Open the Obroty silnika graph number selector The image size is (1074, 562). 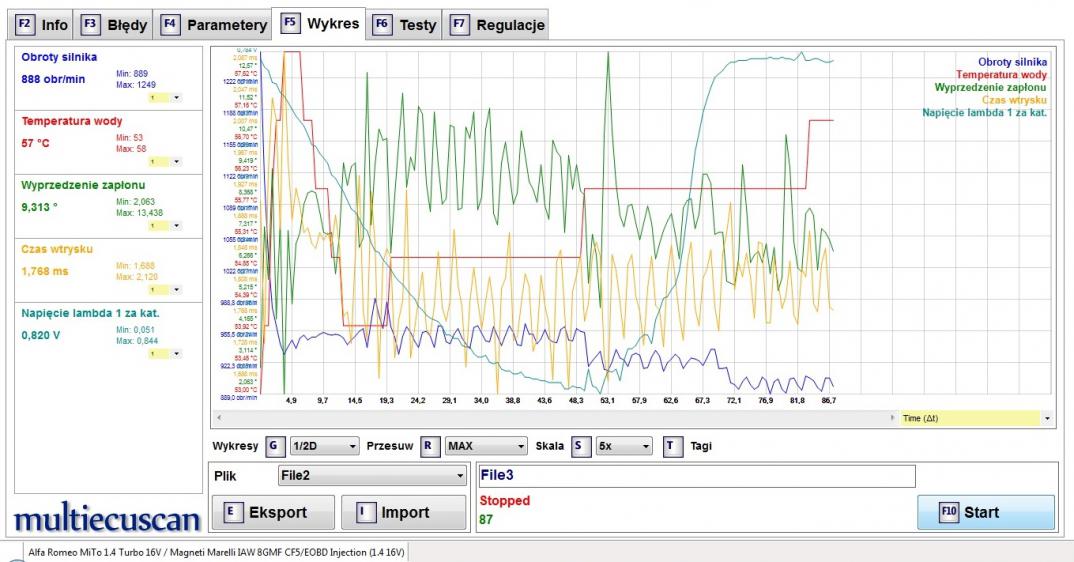pos(164,98)
